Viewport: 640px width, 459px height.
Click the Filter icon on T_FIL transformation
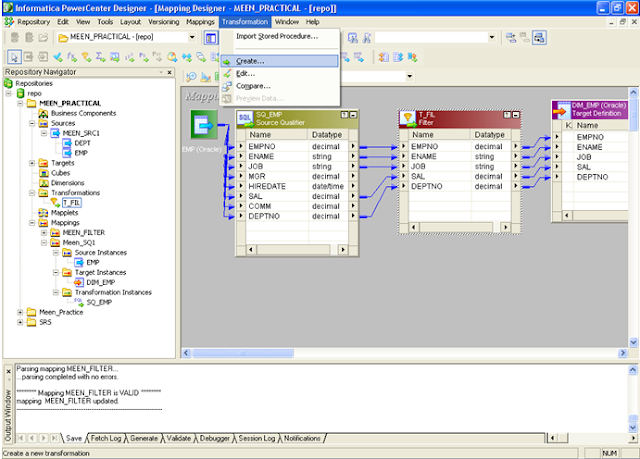407,119
